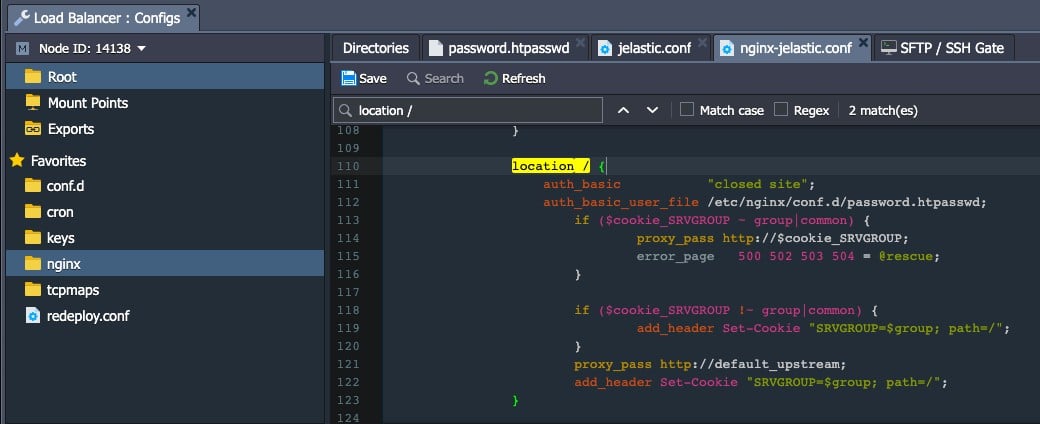Click the Refresh button

[515, 78]
